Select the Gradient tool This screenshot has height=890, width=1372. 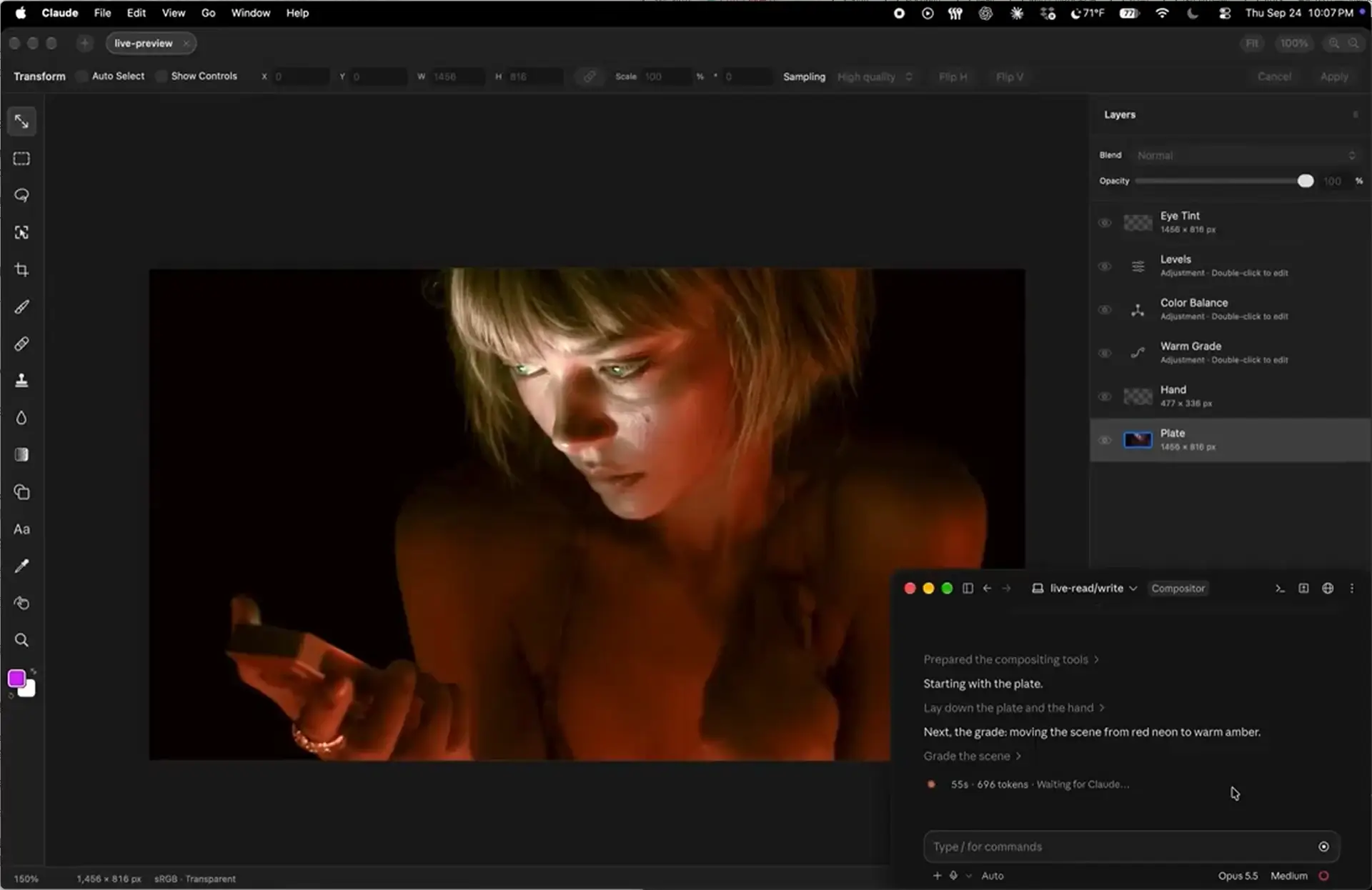point(21,455)
